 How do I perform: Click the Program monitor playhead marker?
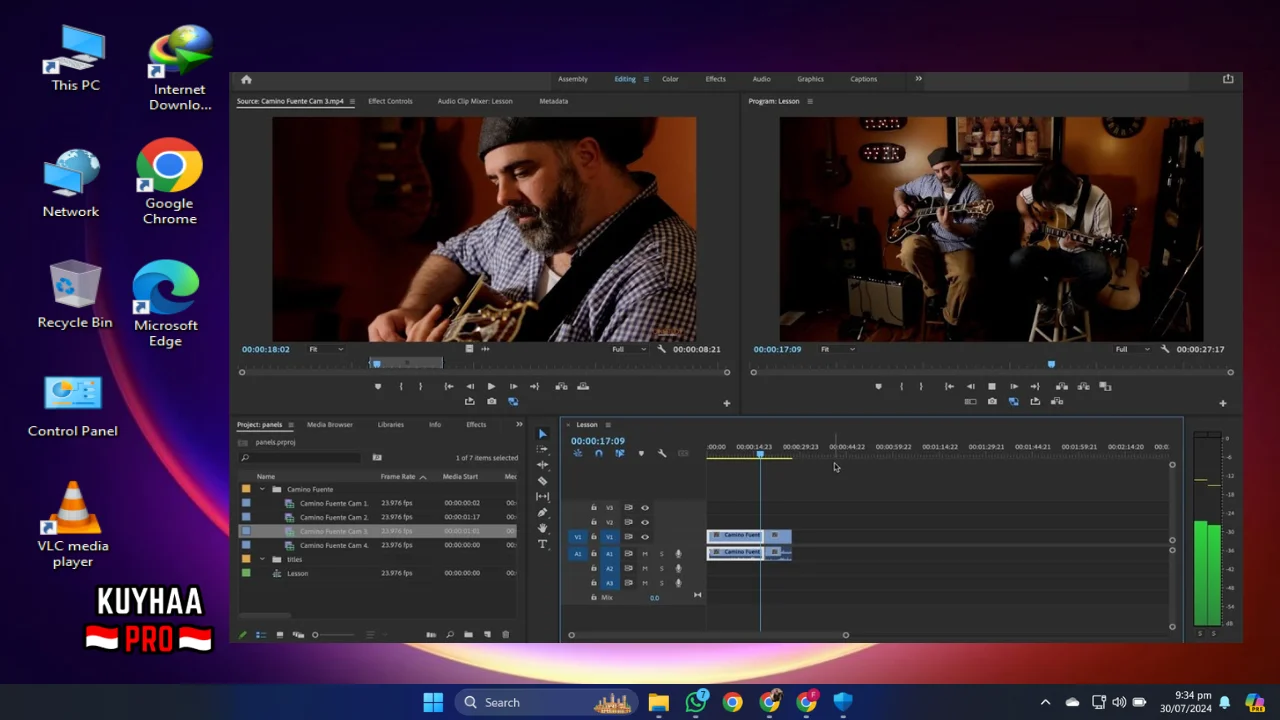1051,364
